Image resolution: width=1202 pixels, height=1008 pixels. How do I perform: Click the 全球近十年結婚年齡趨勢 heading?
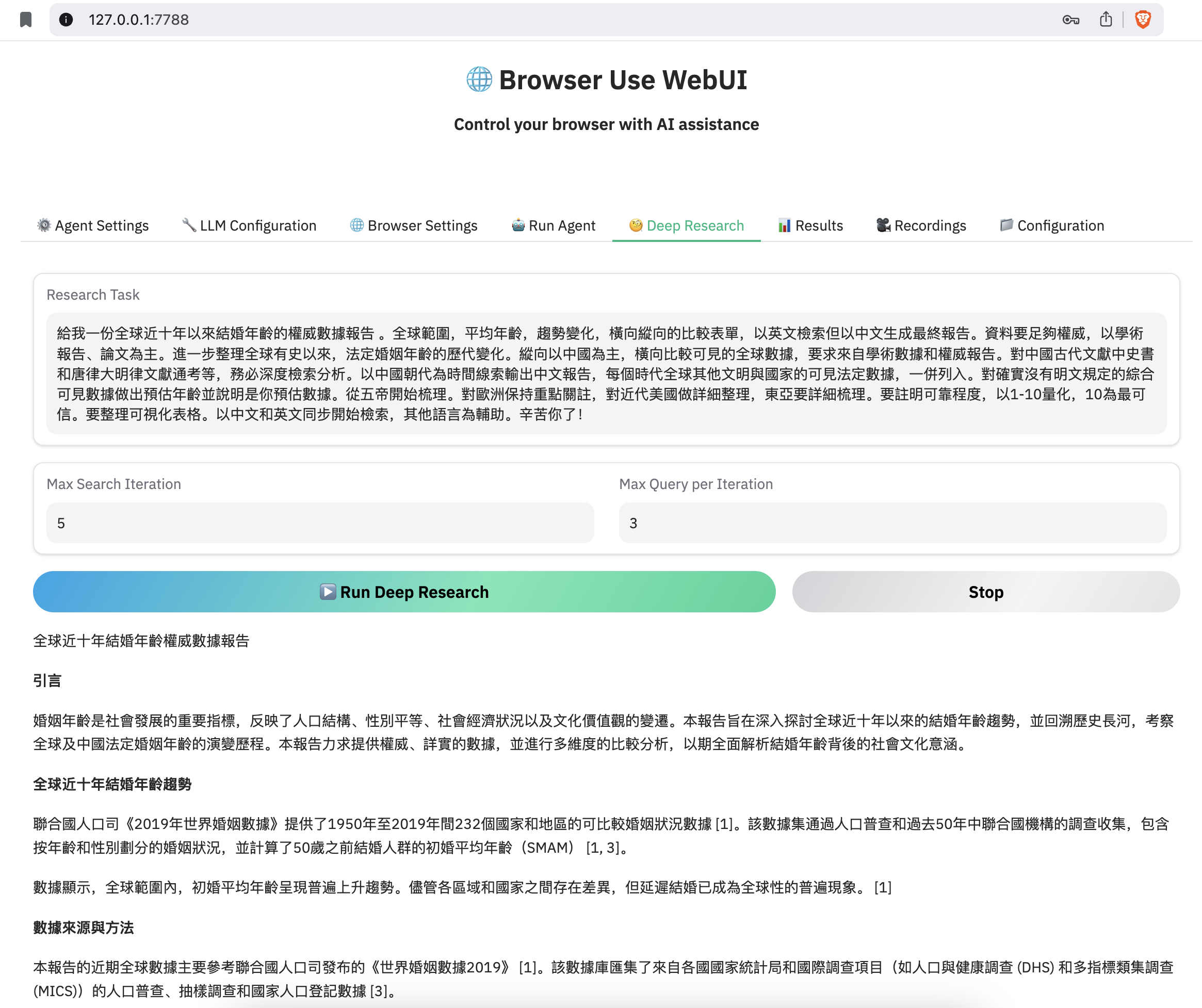[x=112, y=784]
